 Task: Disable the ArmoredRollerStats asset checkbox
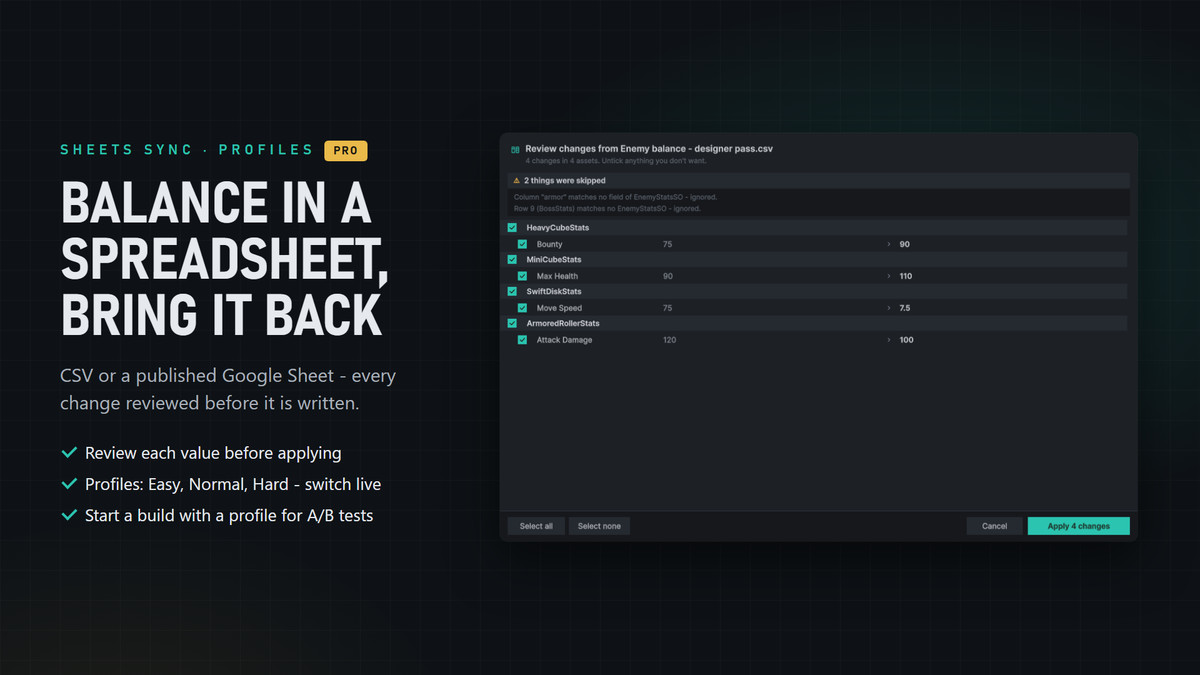[513, 324]
